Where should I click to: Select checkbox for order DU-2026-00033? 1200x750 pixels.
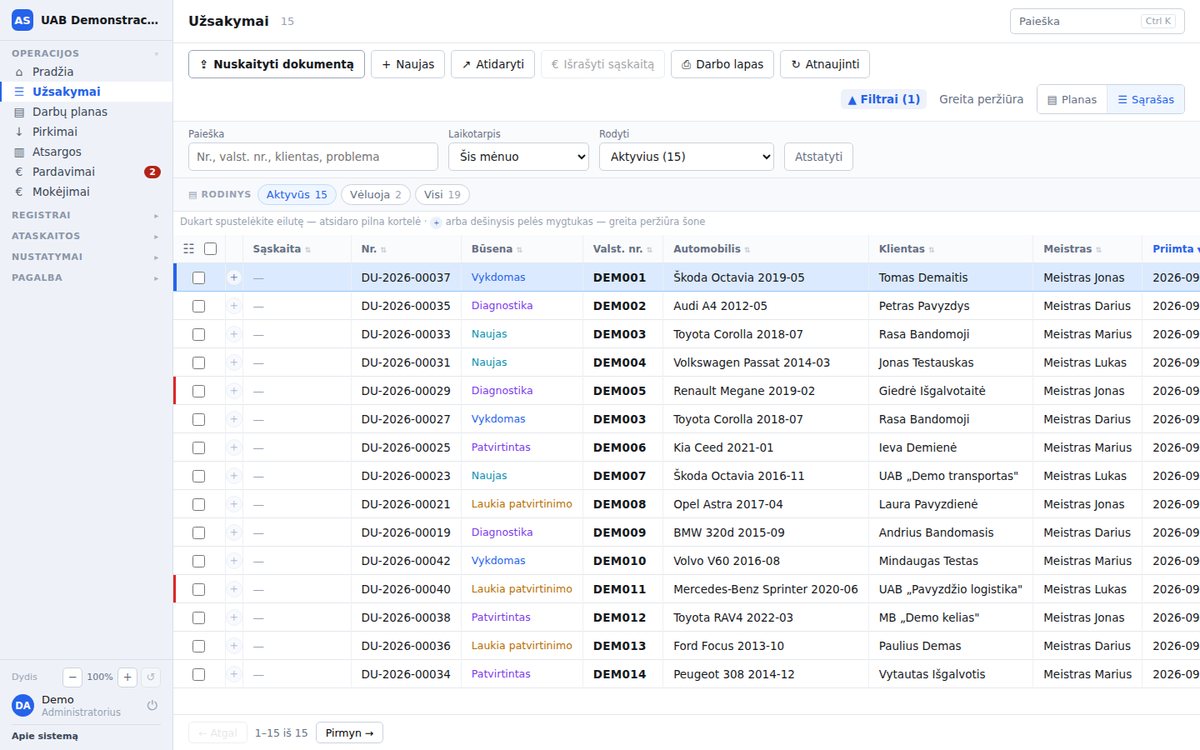[x=199, y=334]
